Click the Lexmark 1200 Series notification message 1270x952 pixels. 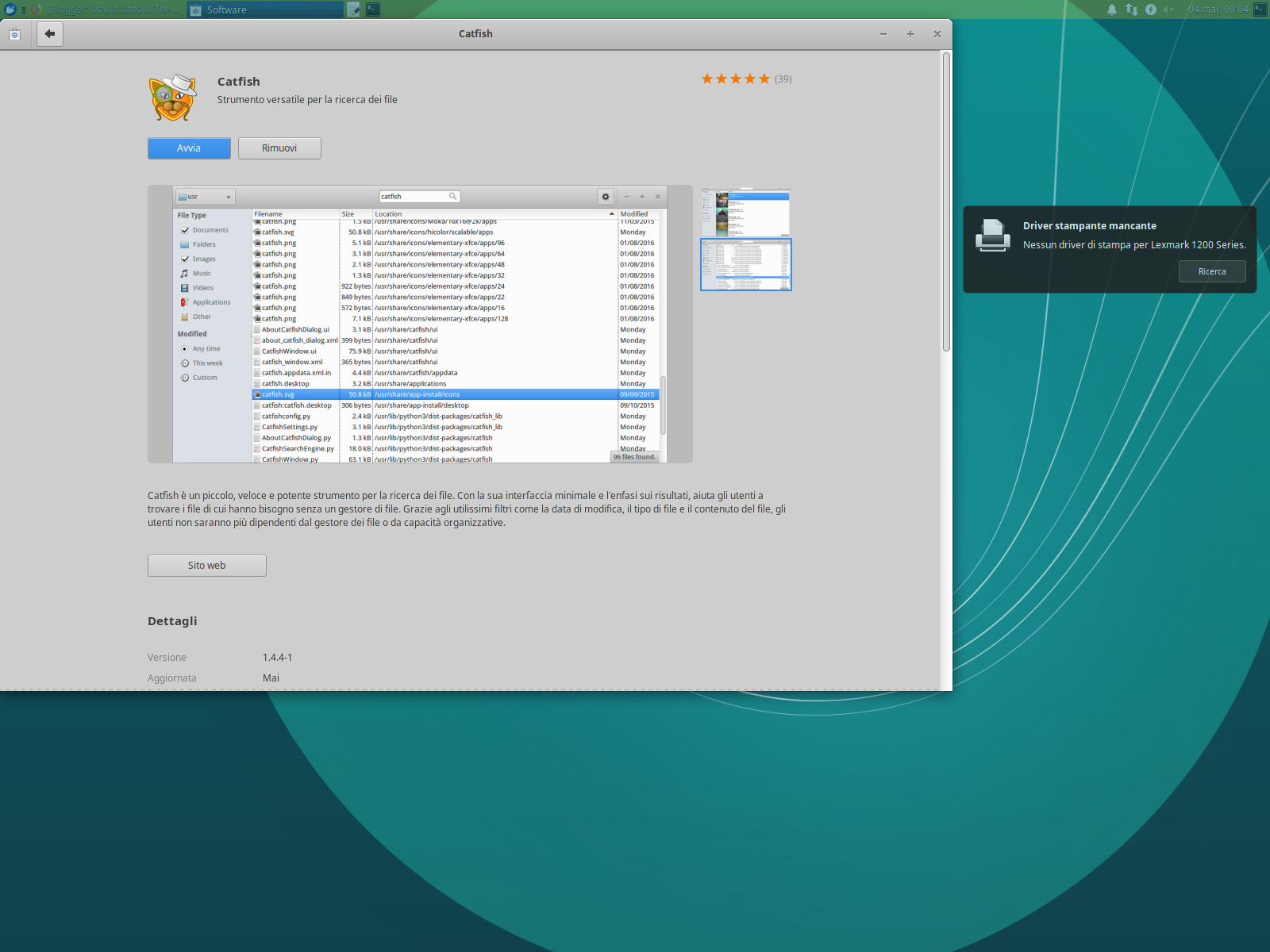click(x=1134, y=245)
